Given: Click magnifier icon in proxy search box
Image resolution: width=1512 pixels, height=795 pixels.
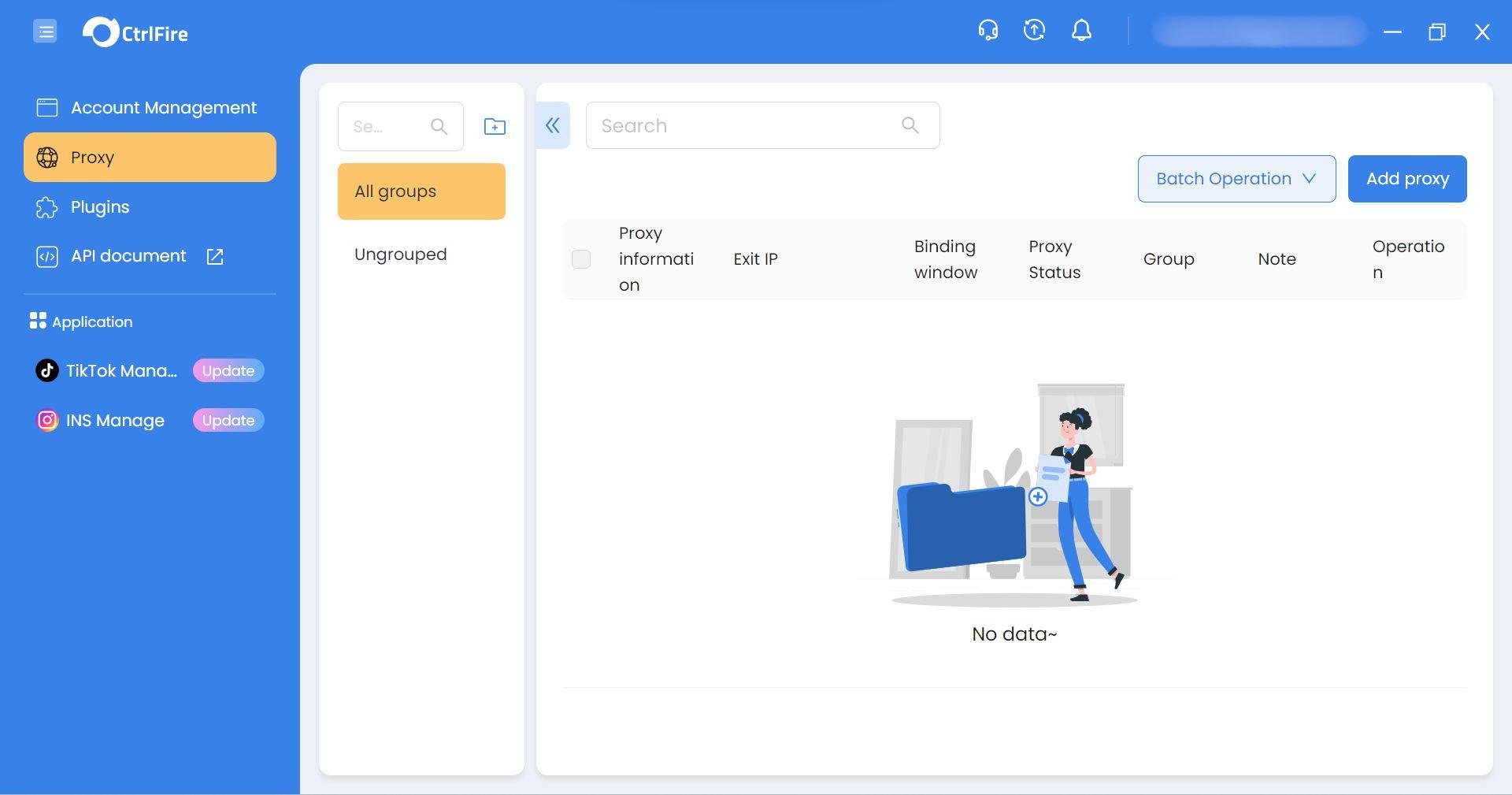Looking at the screenshot, I should [910, 125].
